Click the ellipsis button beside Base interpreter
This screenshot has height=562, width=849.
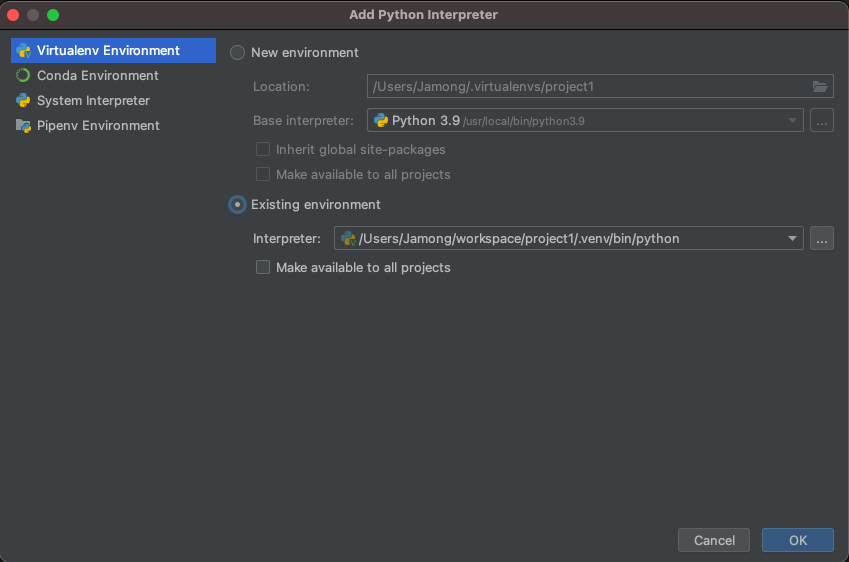821,120
